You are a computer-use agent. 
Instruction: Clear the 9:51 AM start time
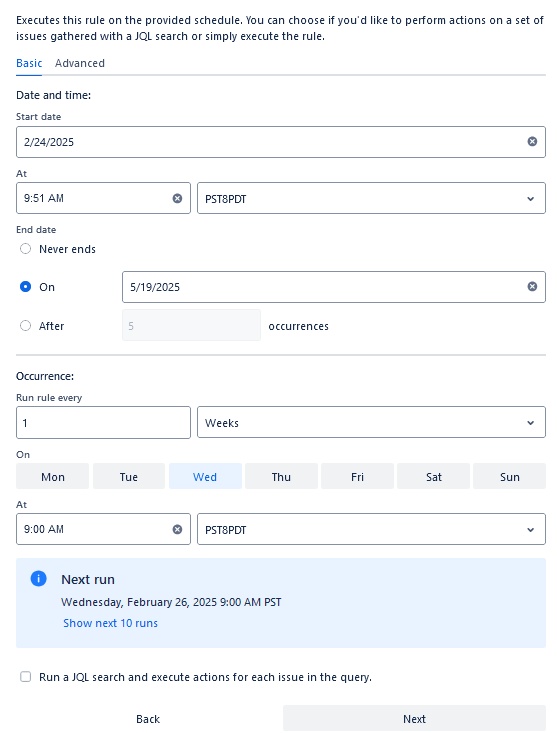177,199
